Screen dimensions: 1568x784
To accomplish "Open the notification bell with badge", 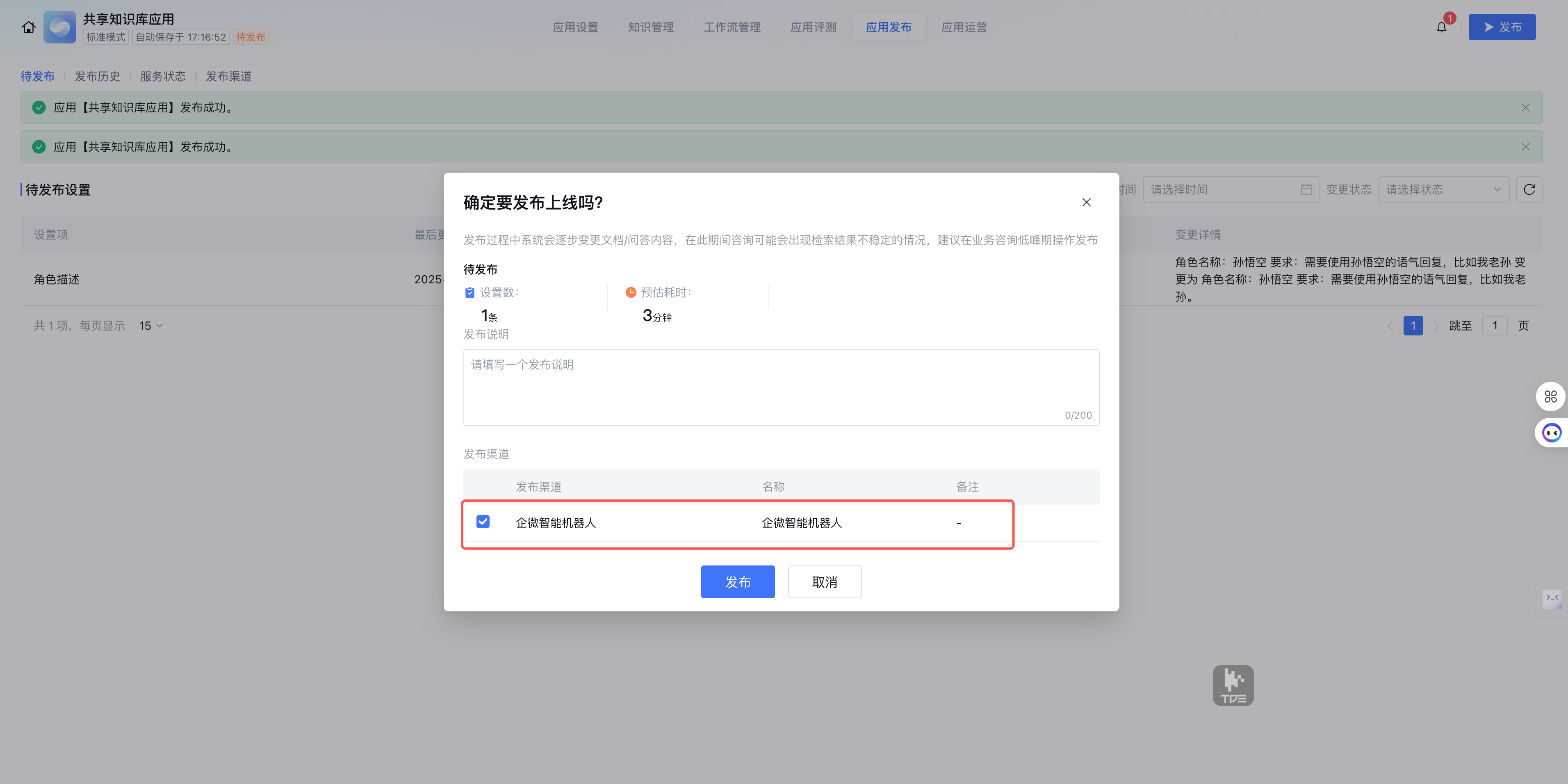I will click(x=1441, y=27).
